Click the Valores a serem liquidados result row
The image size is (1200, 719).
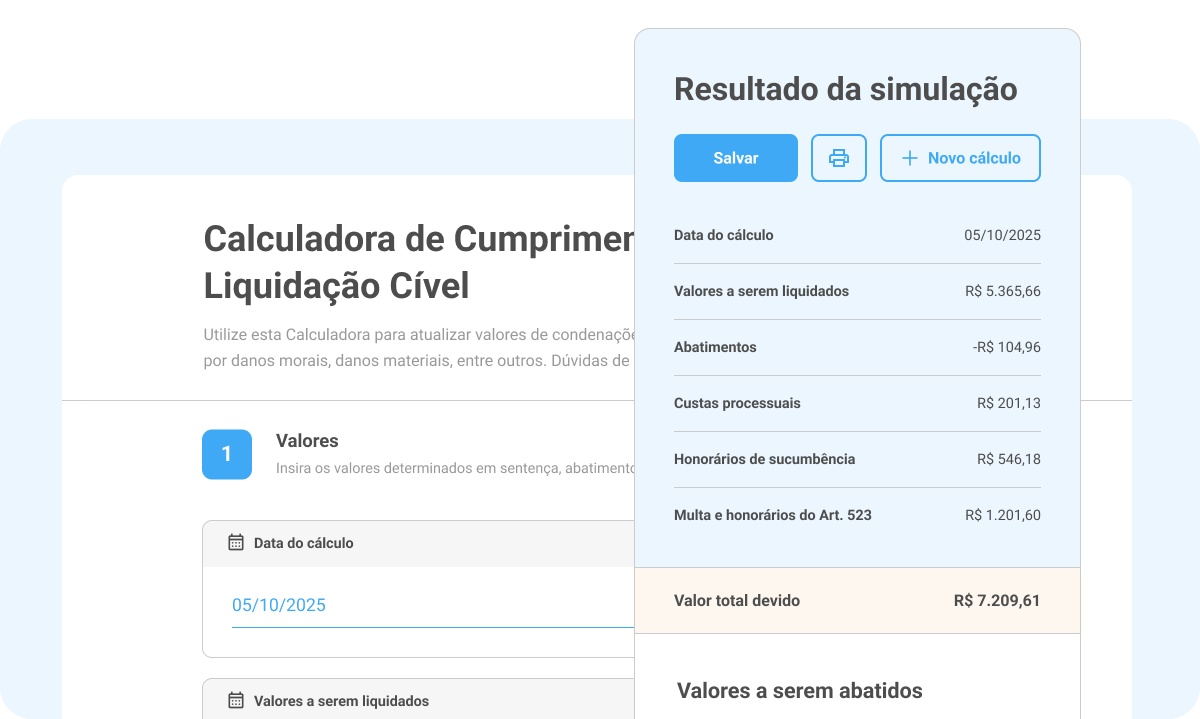point(857,291)
